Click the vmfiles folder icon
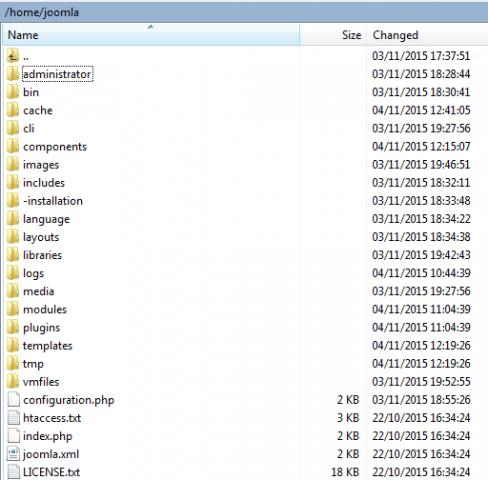The height and width of the screenshot is (480, 488). pyautogui.click(x=13, y=381)
